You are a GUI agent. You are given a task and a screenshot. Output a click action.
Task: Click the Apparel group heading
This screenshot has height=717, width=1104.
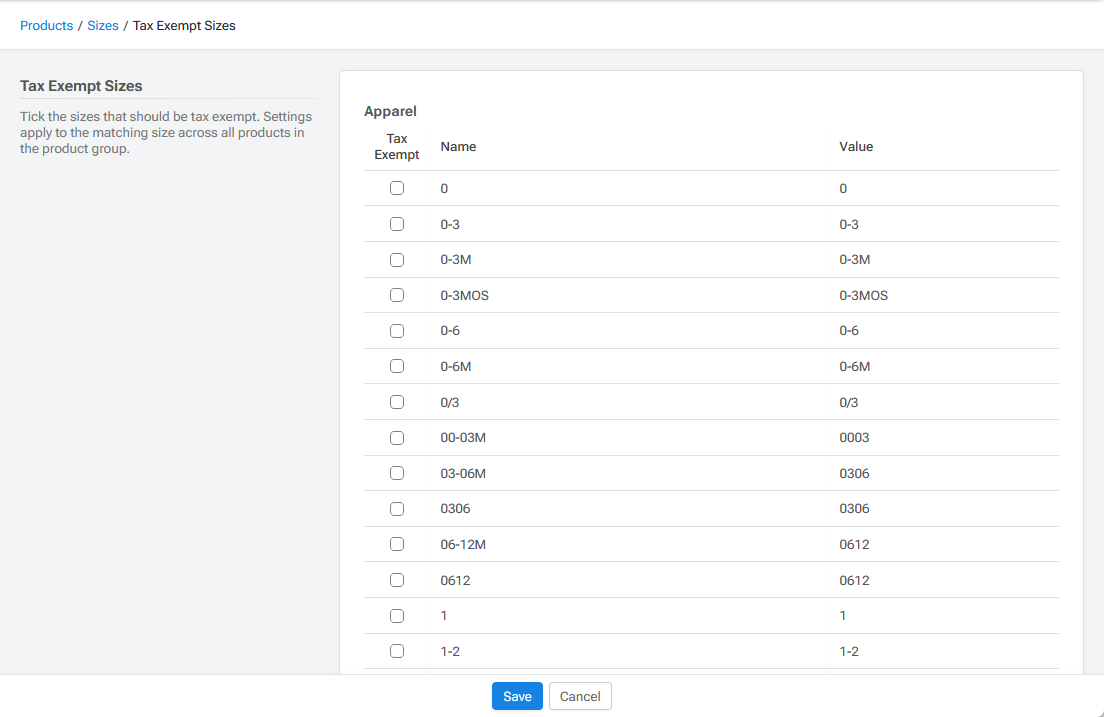tap(390, 111)
